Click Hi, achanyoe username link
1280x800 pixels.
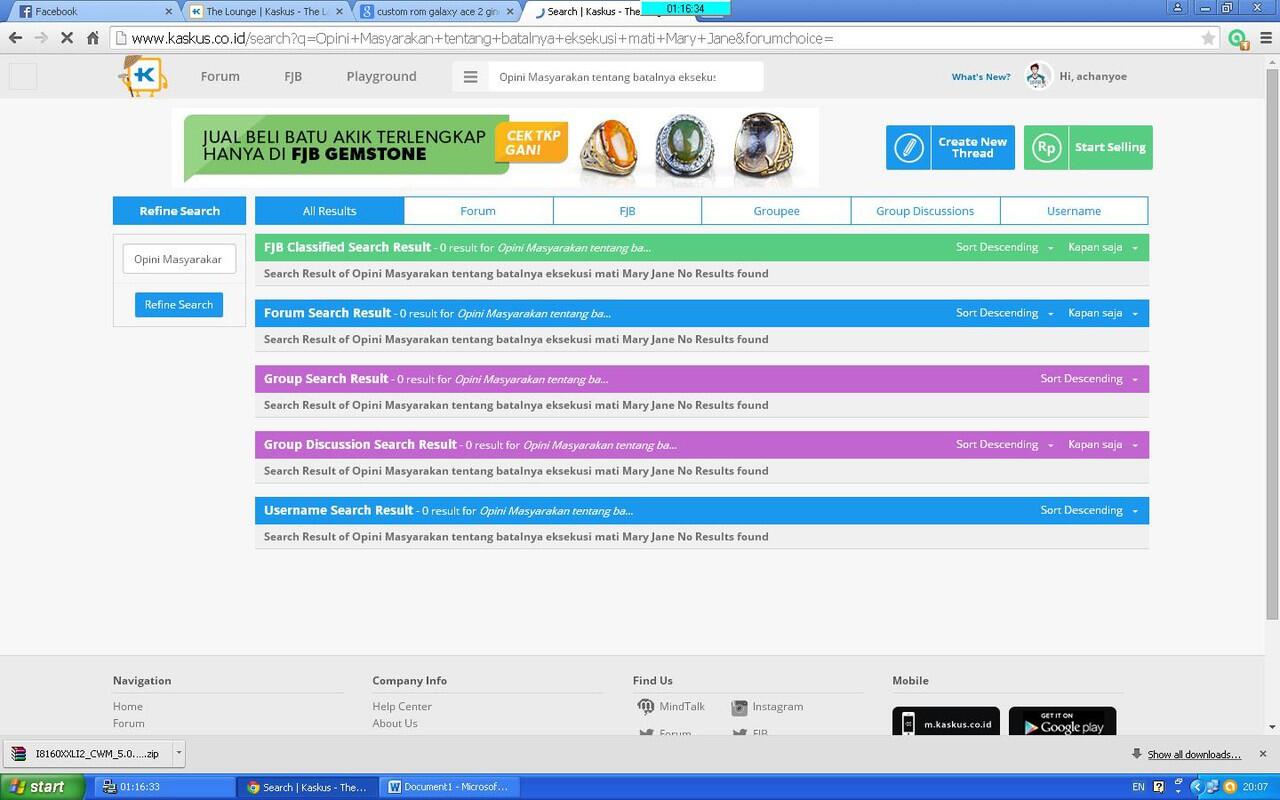click(1093, 77)
